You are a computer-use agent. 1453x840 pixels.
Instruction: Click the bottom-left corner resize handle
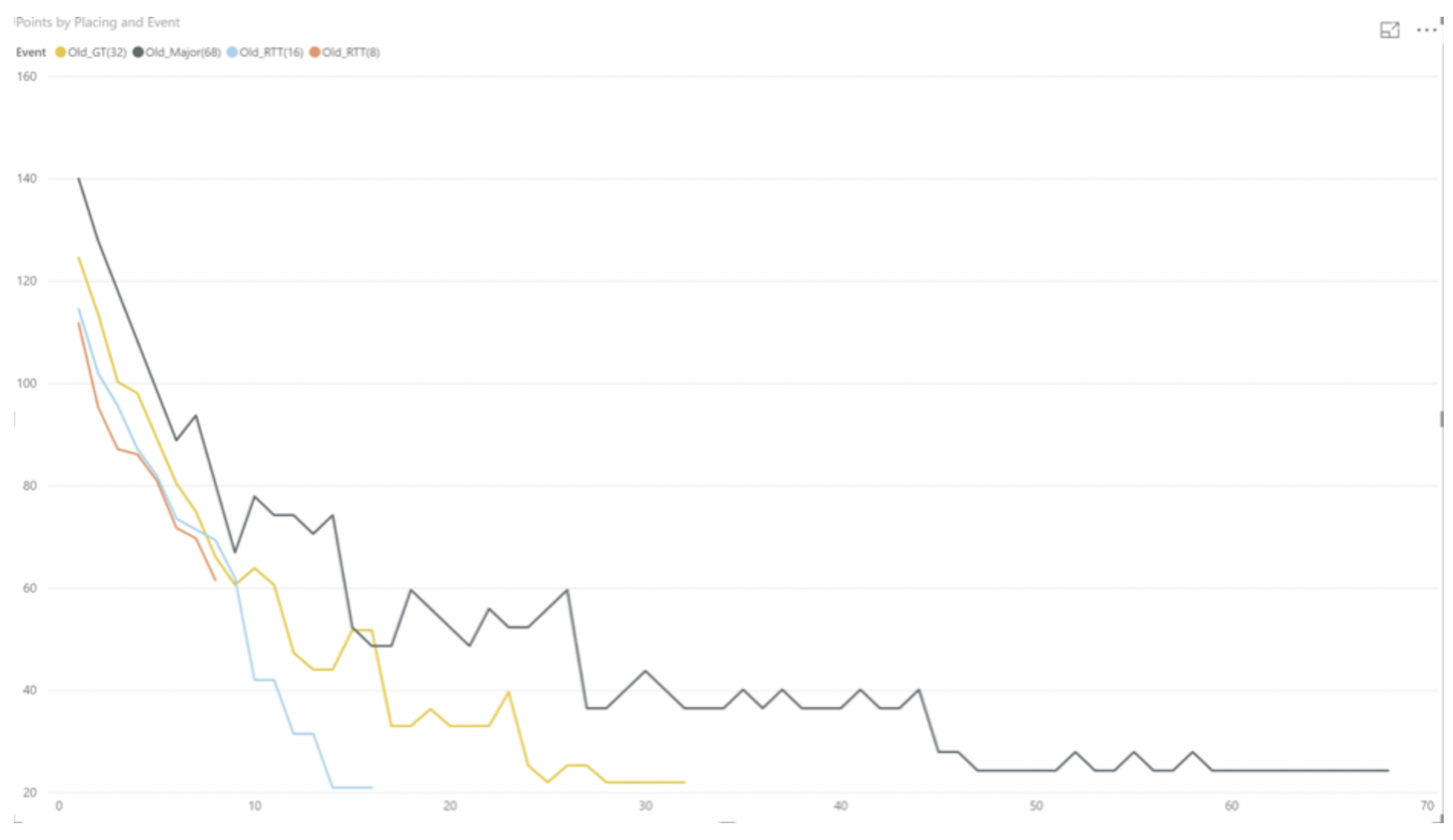coord(15,821)
